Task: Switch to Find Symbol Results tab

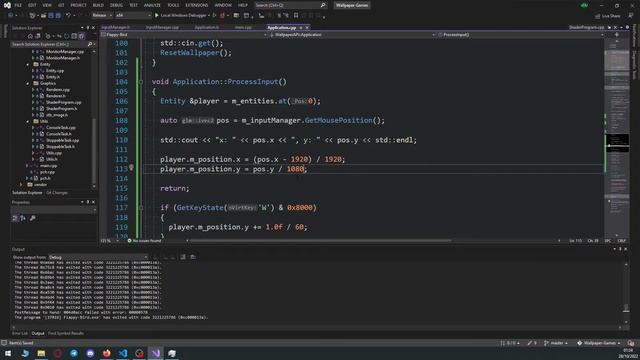Action: (66, 333)
